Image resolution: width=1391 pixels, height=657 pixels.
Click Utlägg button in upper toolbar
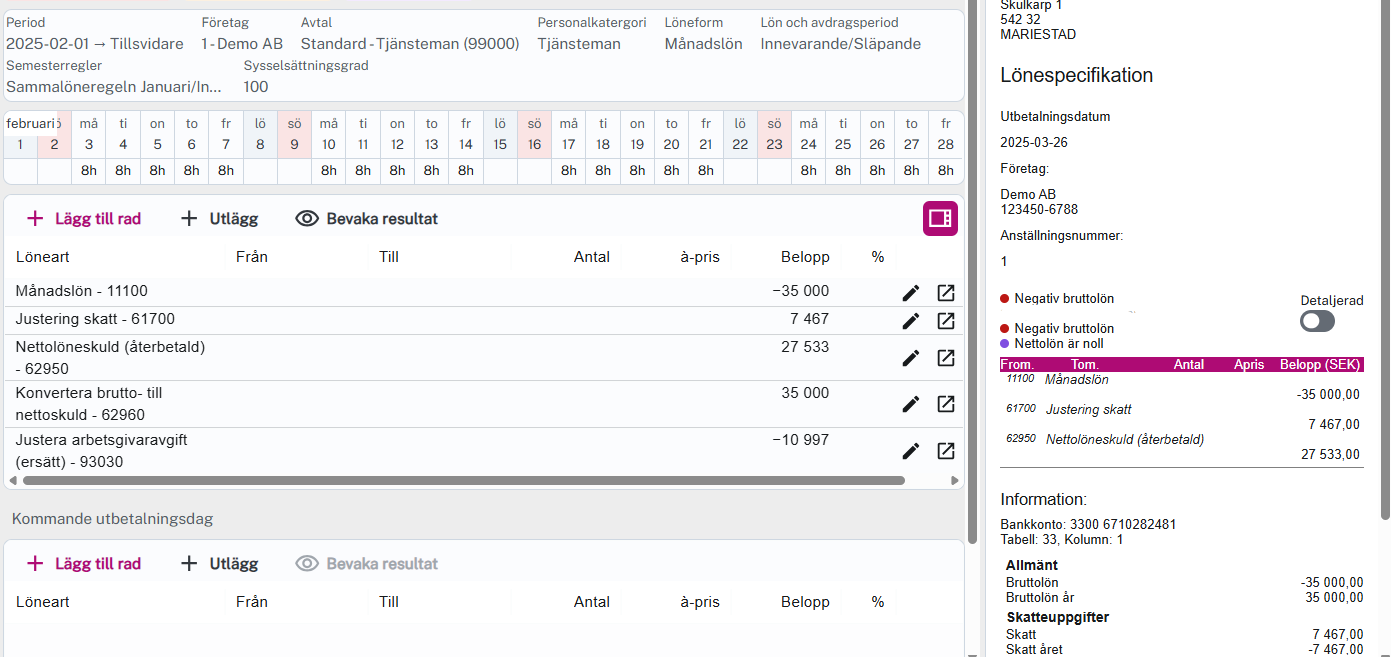[219, 219]
